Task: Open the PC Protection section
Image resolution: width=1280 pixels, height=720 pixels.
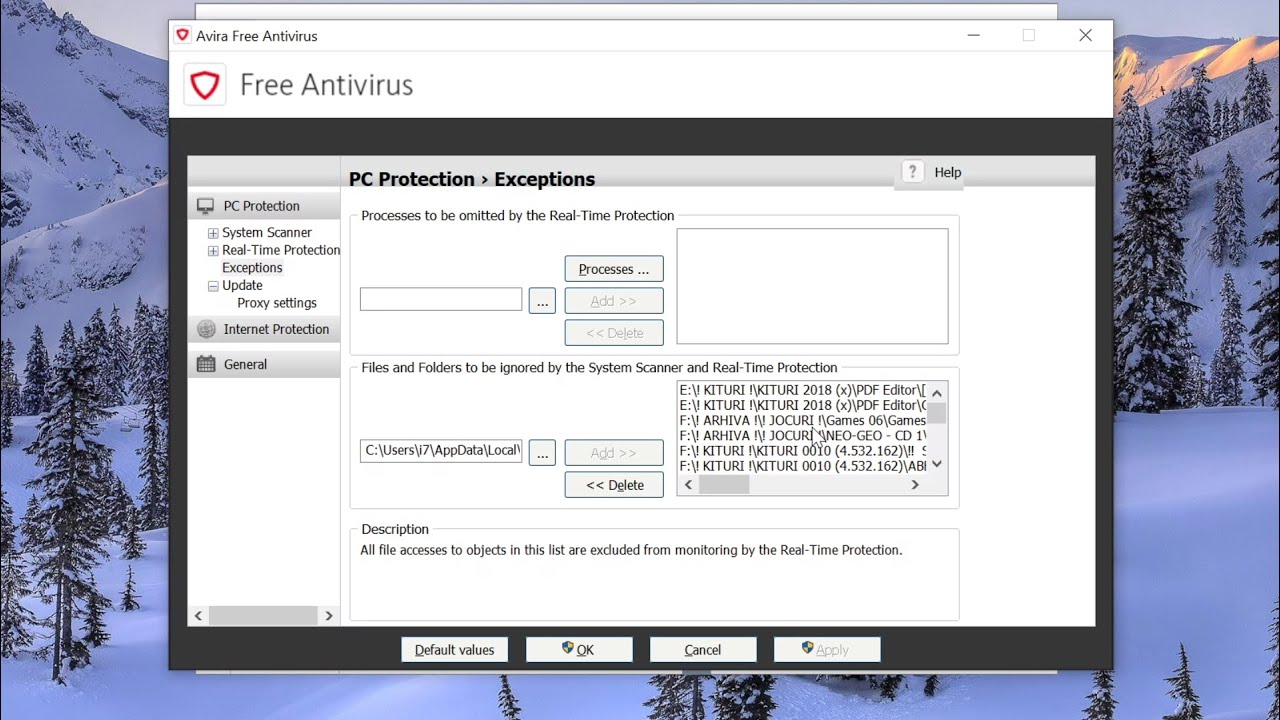Action: point(264,206)
